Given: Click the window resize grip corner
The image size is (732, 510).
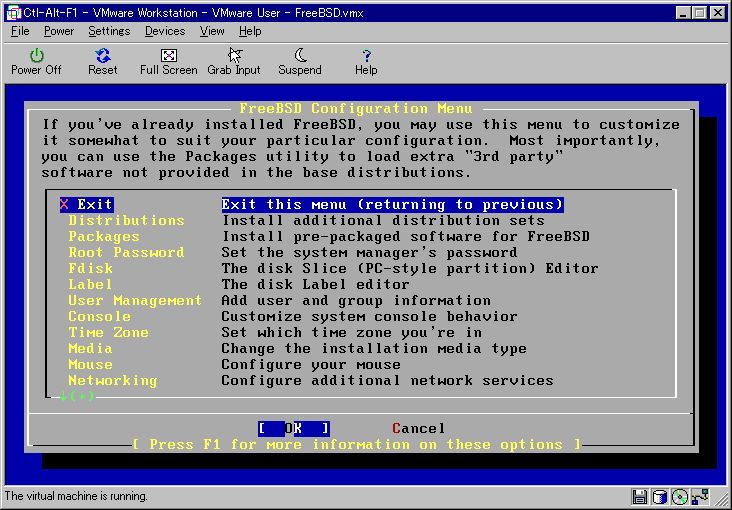Looking at the screenshot, I should tap(722, 498).
